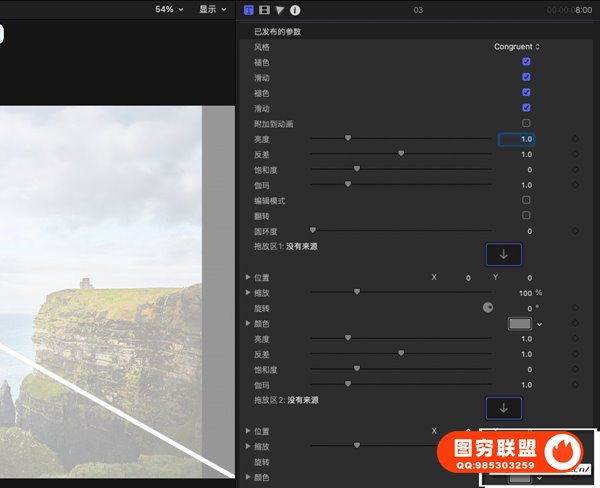Click the 拖放区 2 drop well arrow
This screenshot has width=600, height=488.
coord(503,408)
